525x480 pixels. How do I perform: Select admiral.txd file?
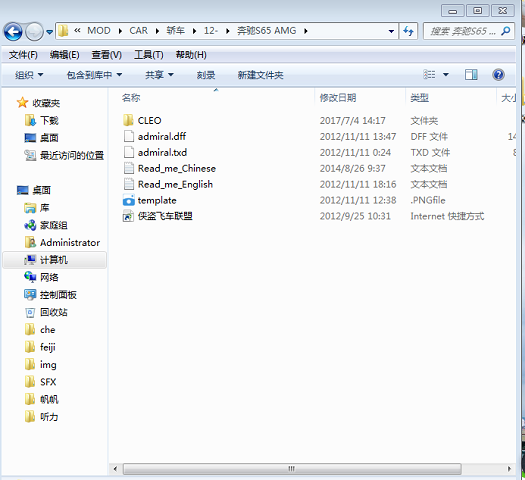(x=162, y=152)
